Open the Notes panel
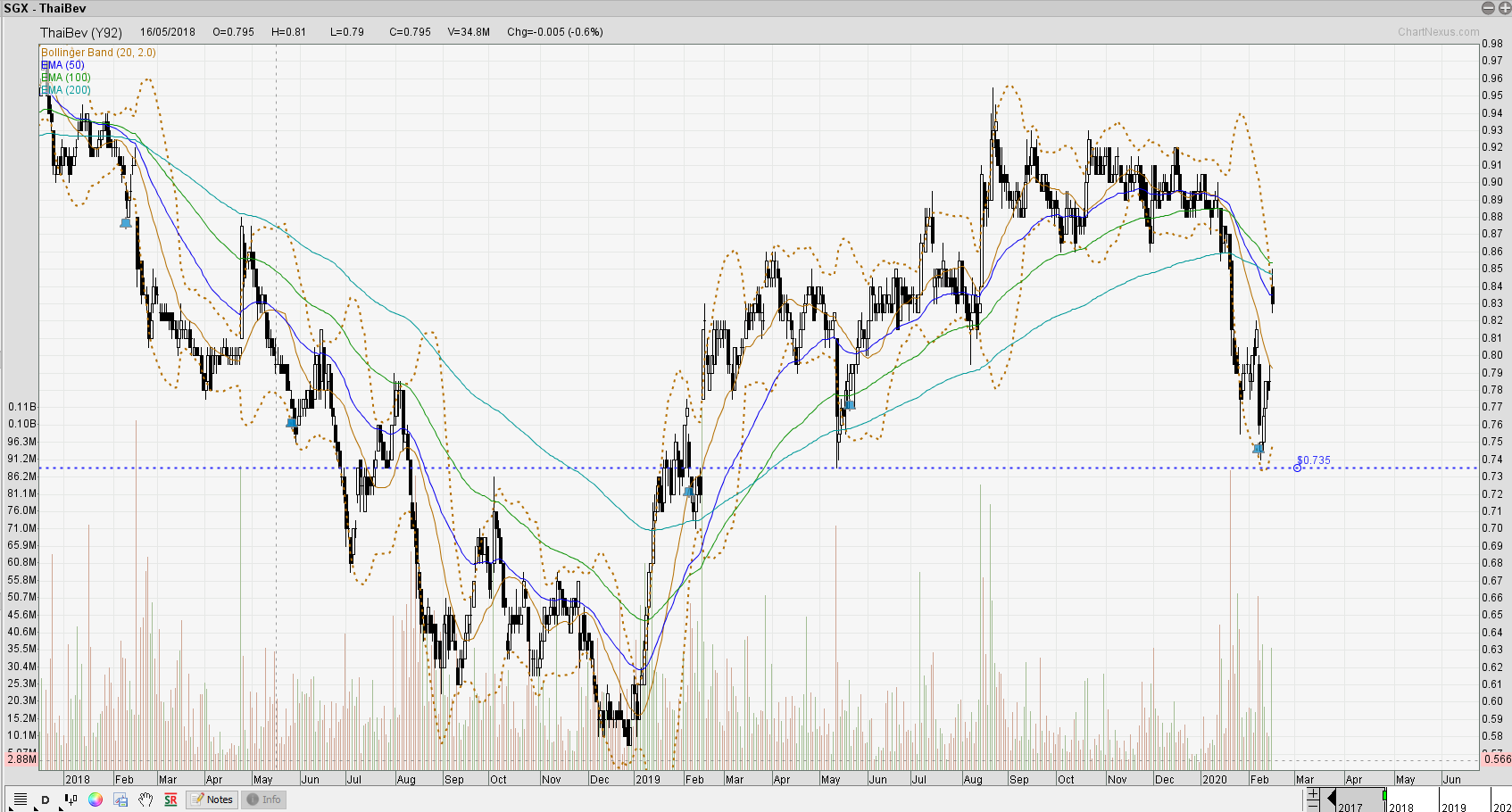The width and height of the screenshot is (1512, 812). click(212, 800)
